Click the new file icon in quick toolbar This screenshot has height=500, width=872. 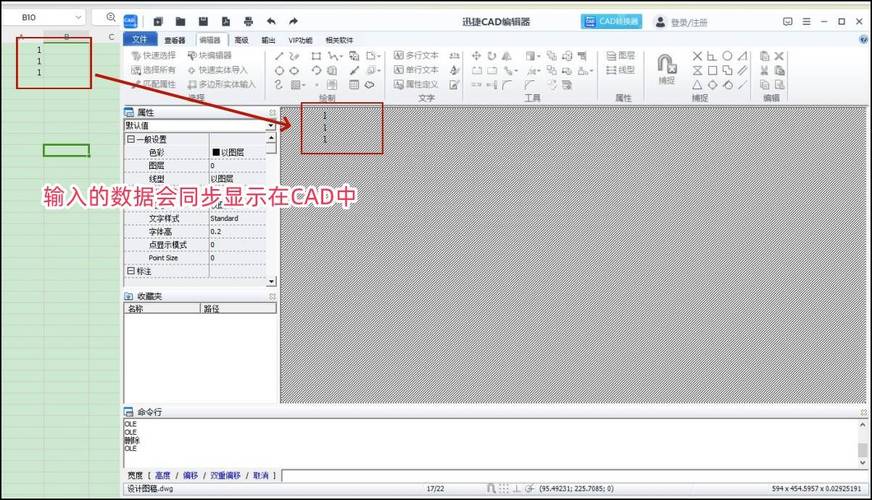tap(158, 22)
